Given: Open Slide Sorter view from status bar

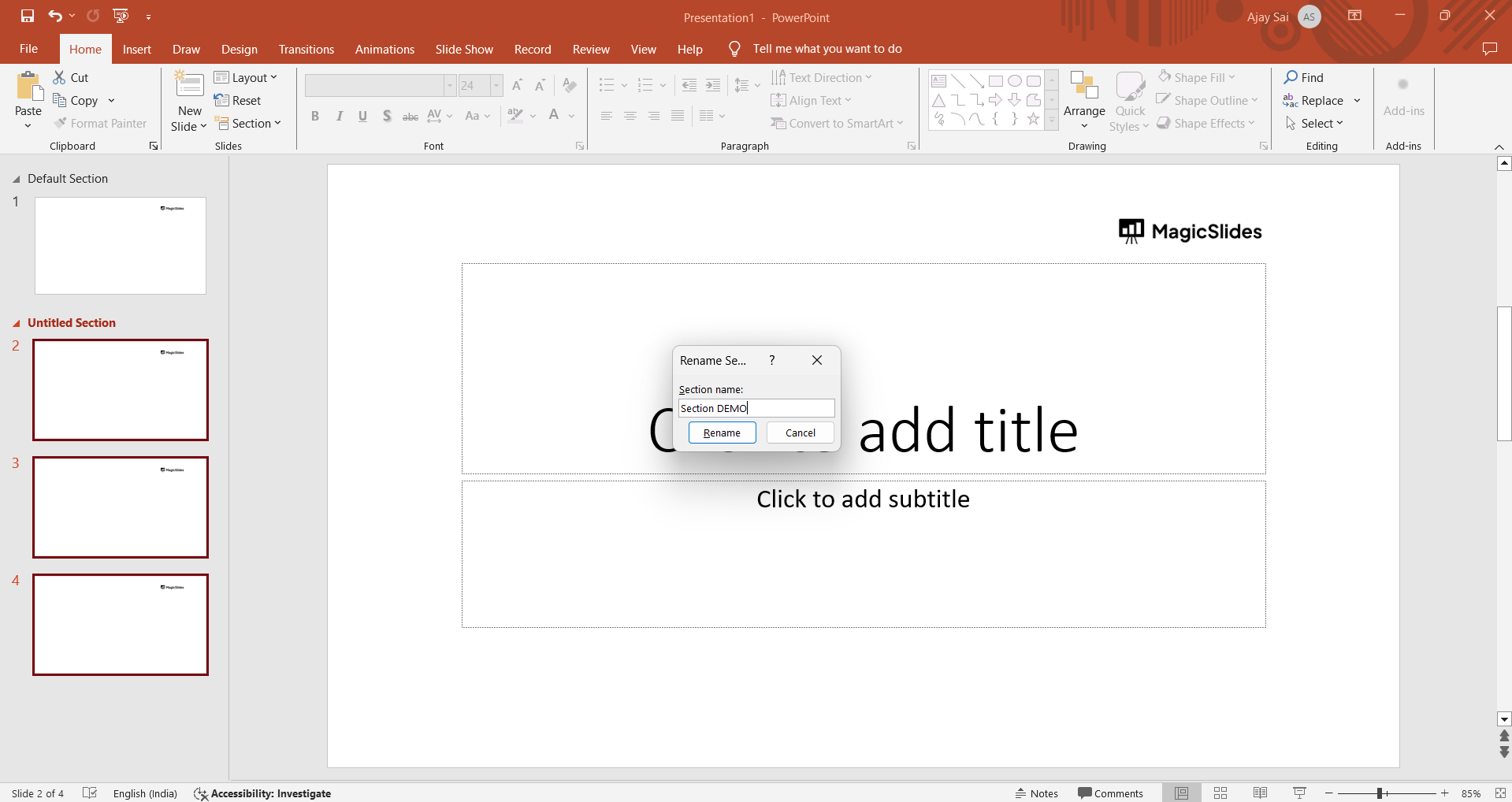Looking at the screenshot, I should pos(1220,793).
